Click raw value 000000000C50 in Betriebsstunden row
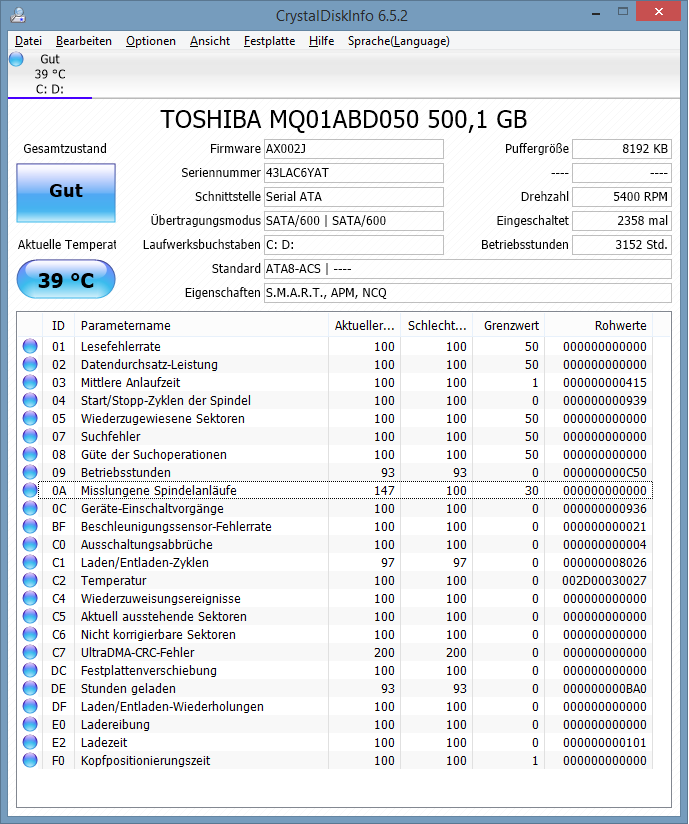 click(x=604, y=472)
